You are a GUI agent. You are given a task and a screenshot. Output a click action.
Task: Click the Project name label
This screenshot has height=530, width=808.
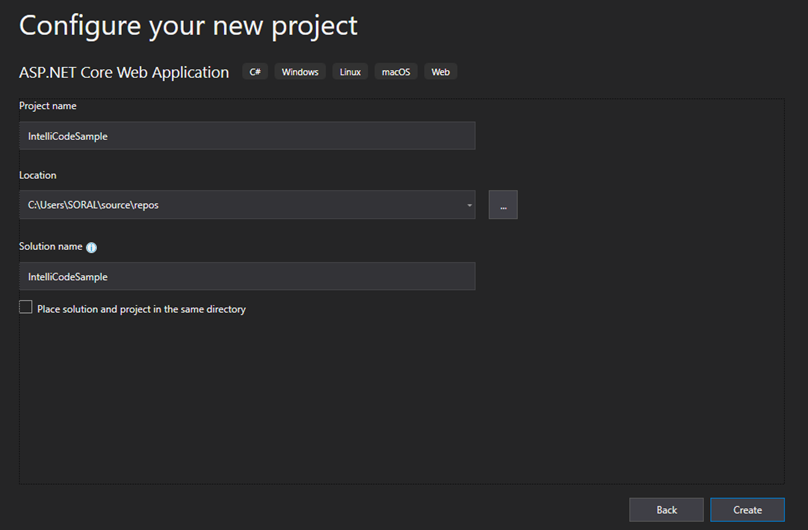(x=47, y=106)
